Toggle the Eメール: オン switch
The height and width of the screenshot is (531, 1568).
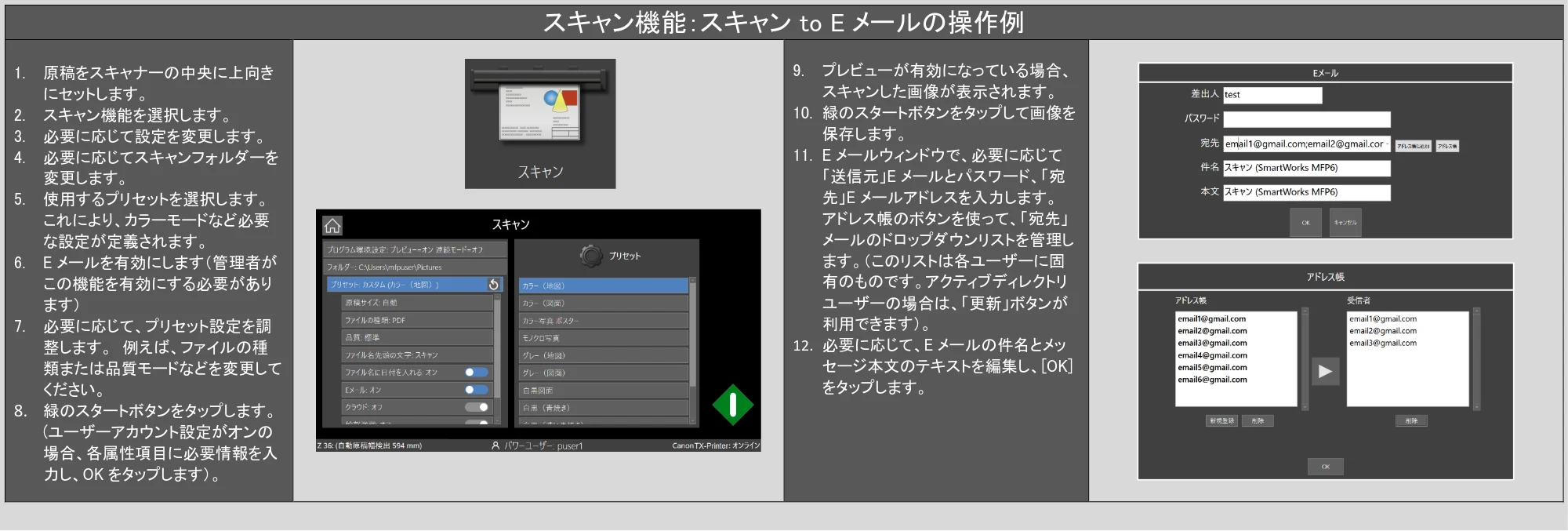[x=477, y=390]
